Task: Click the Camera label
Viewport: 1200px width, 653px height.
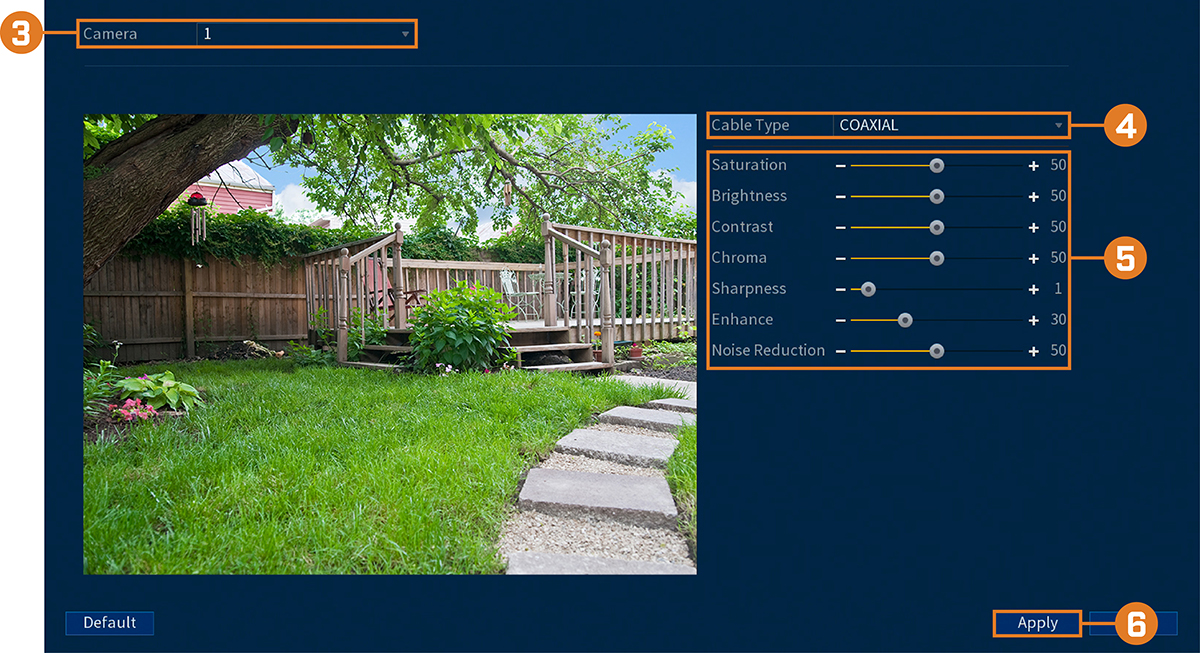Action: (110, 34)
